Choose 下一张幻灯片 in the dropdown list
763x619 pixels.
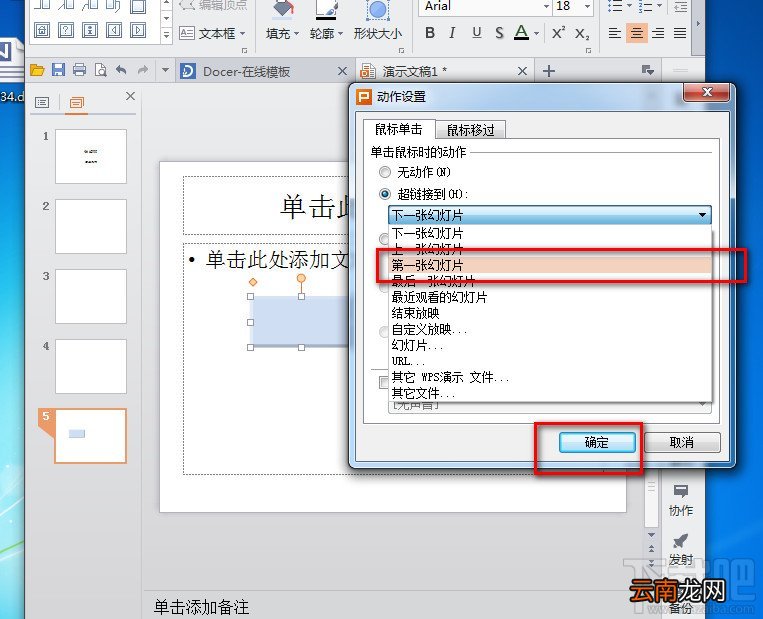coord(550,233)
